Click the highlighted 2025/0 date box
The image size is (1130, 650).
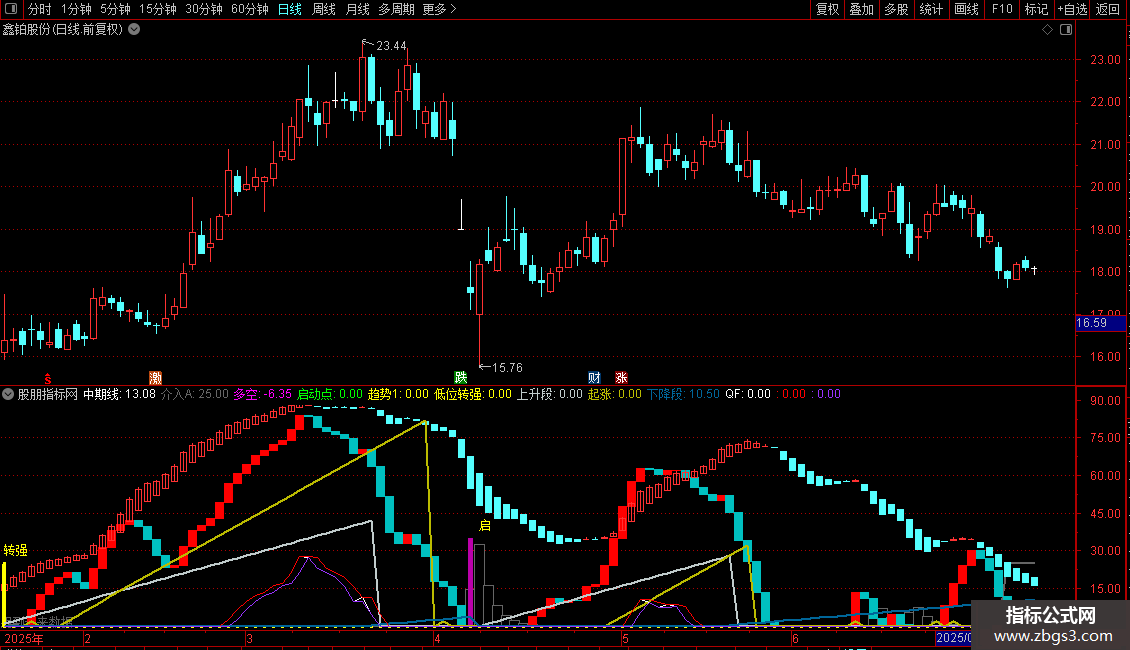click(953, 638)
